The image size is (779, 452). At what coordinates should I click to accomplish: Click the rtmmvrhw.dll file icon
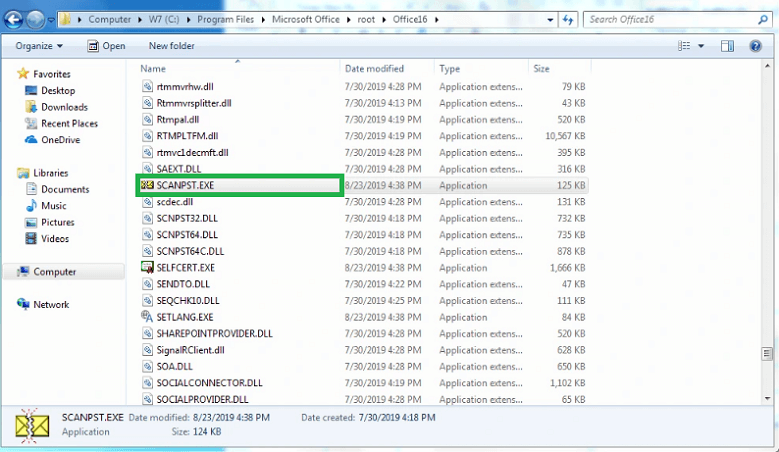[x=147, y=86]
